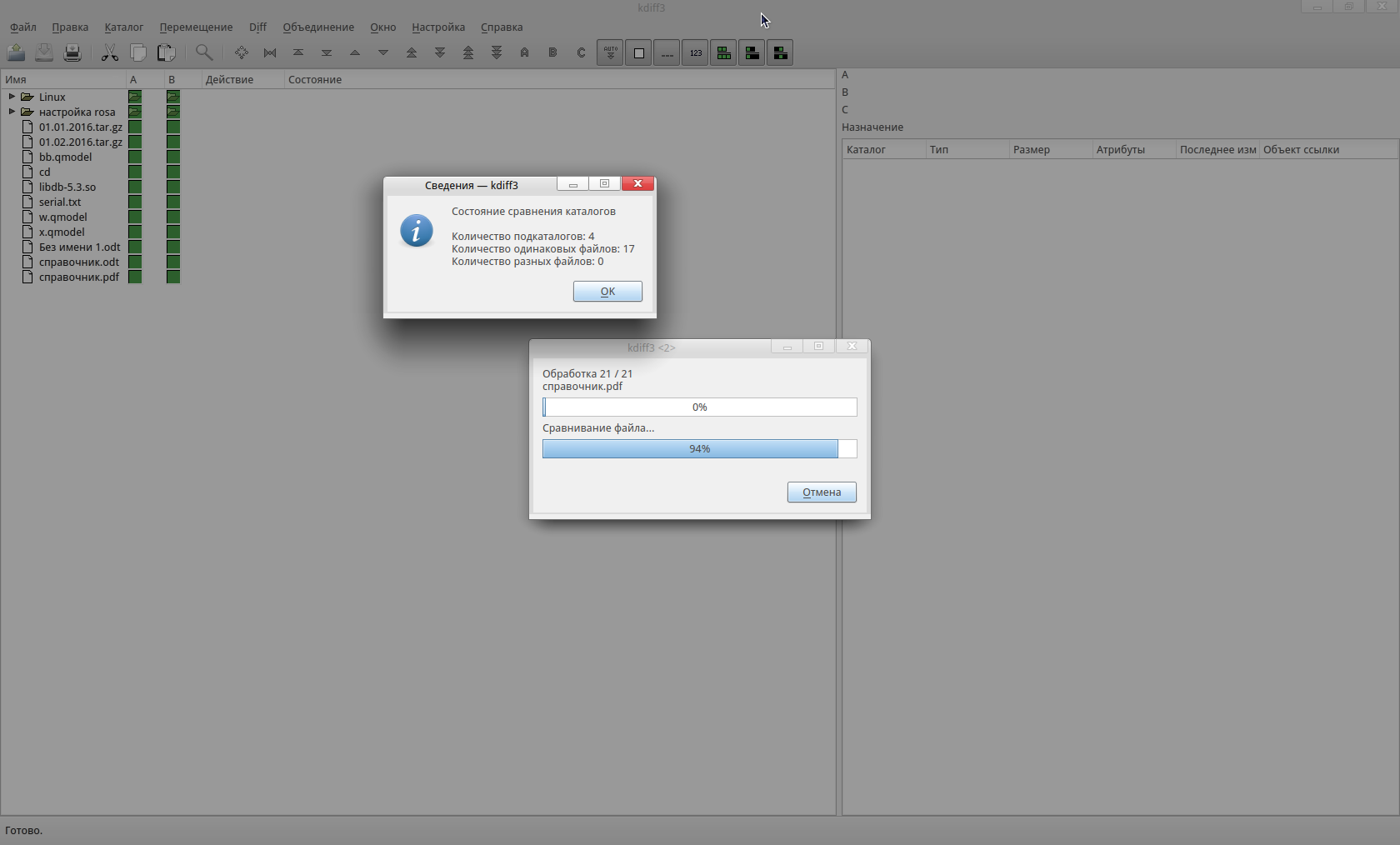Cancel comparison with Отмена button
Viewport: 1400px width, 845px height.
click(822, 492)
